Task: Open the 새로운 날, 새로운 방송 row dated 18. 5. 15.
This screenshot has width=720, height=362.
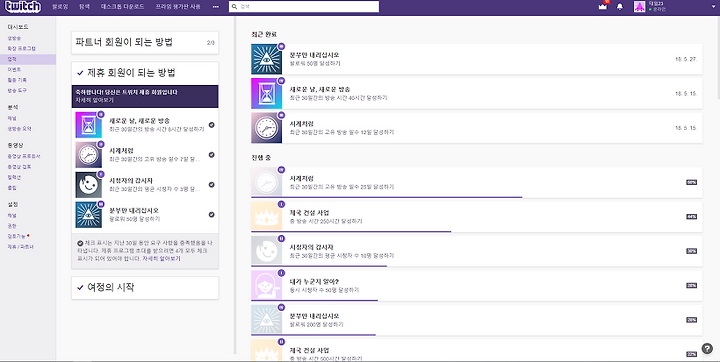Action: coord(477,93)
